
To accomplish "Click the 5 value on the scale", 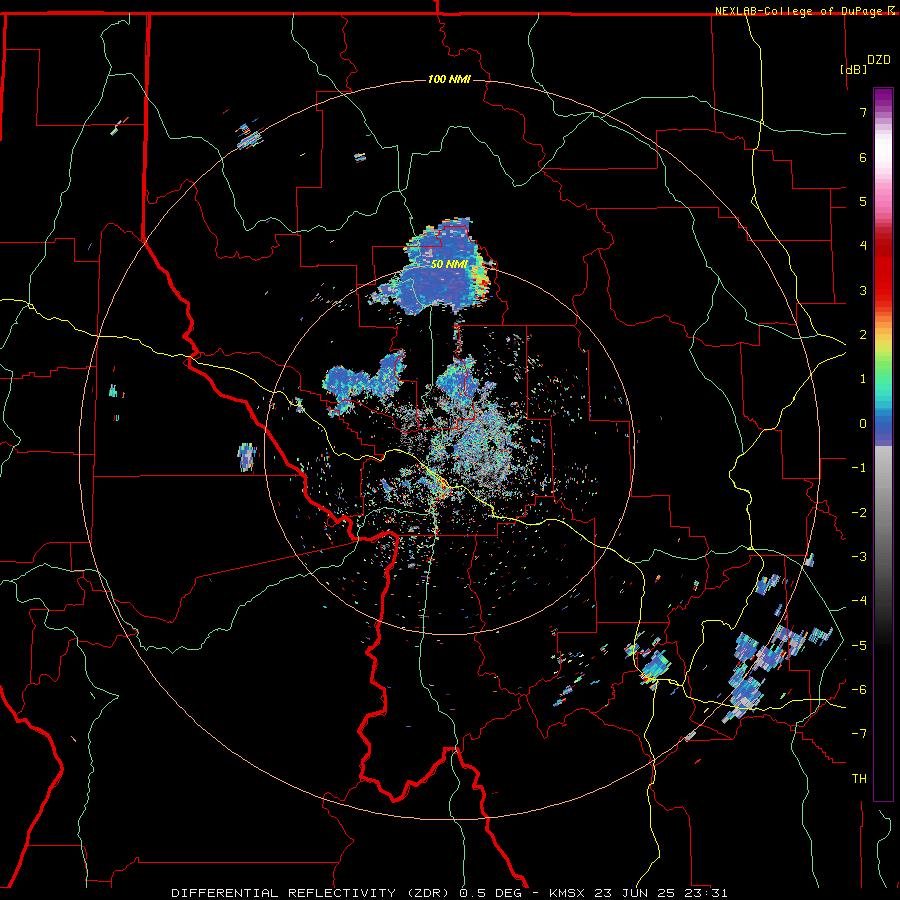I will pos(863,201).
